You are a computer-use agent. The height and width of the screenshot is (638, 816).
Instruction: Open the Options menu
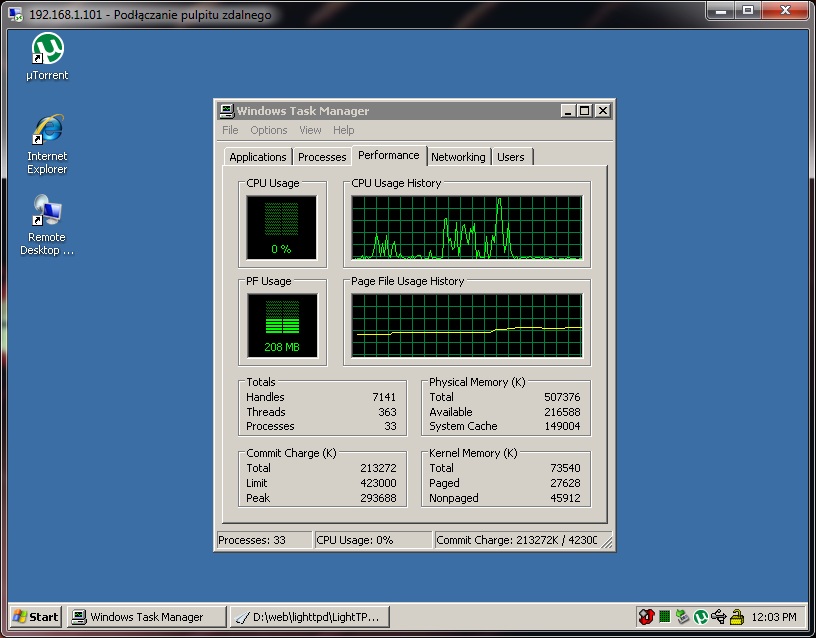[x=269, y=130]
